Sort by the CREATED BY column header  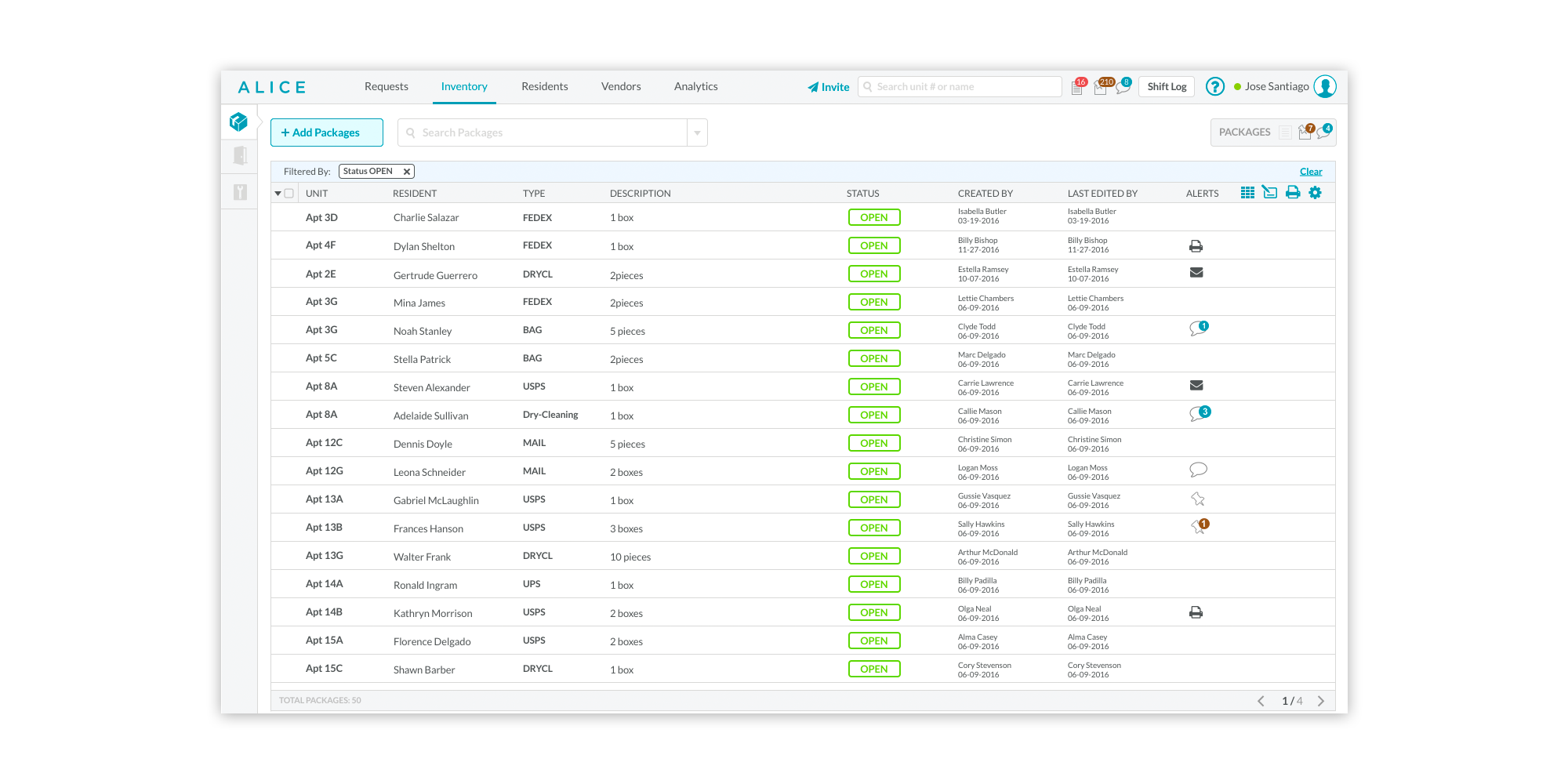(x=985, y=194)
